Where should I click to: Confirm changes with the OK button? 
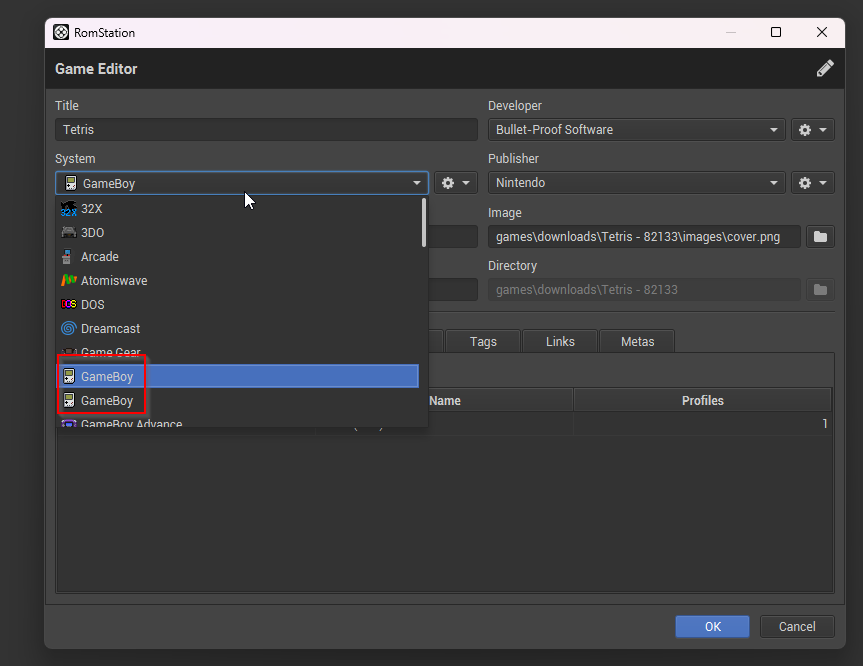712,627
